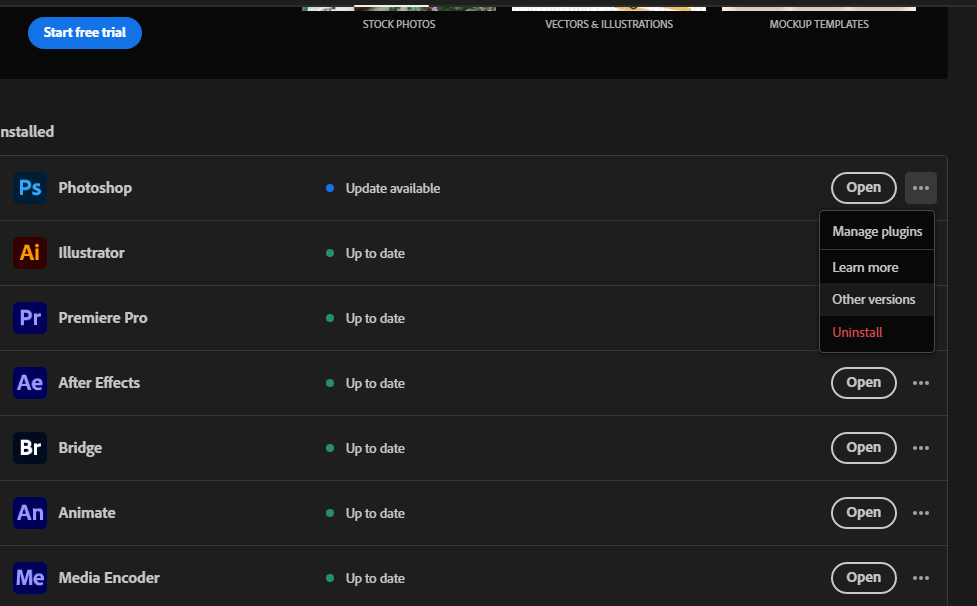Open more options for Bridge
The image size is (977, 606).
tap(921, 448)
